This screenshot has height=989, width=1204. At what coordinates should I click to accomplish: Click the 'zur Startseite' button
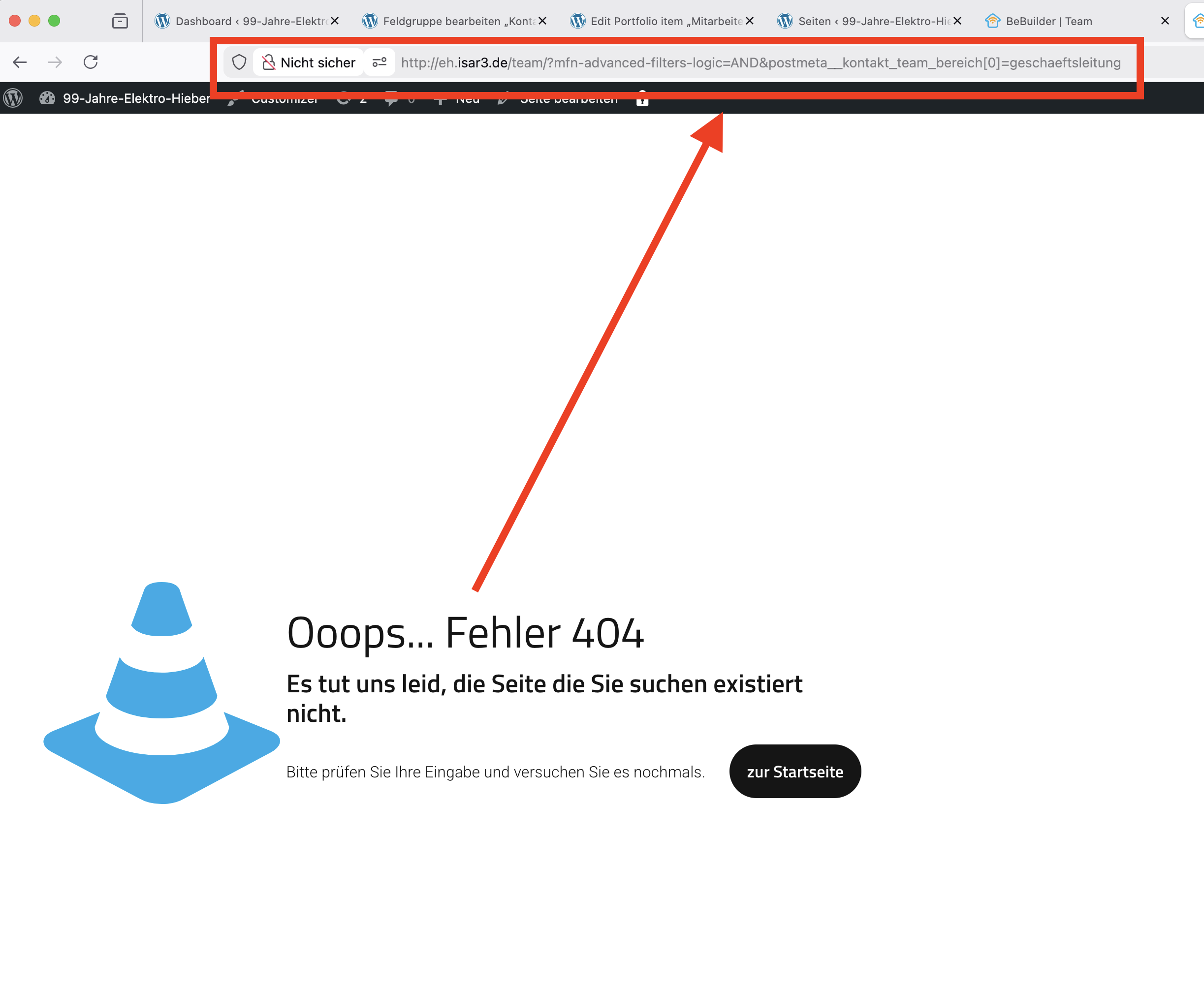[x=794, y=772]
